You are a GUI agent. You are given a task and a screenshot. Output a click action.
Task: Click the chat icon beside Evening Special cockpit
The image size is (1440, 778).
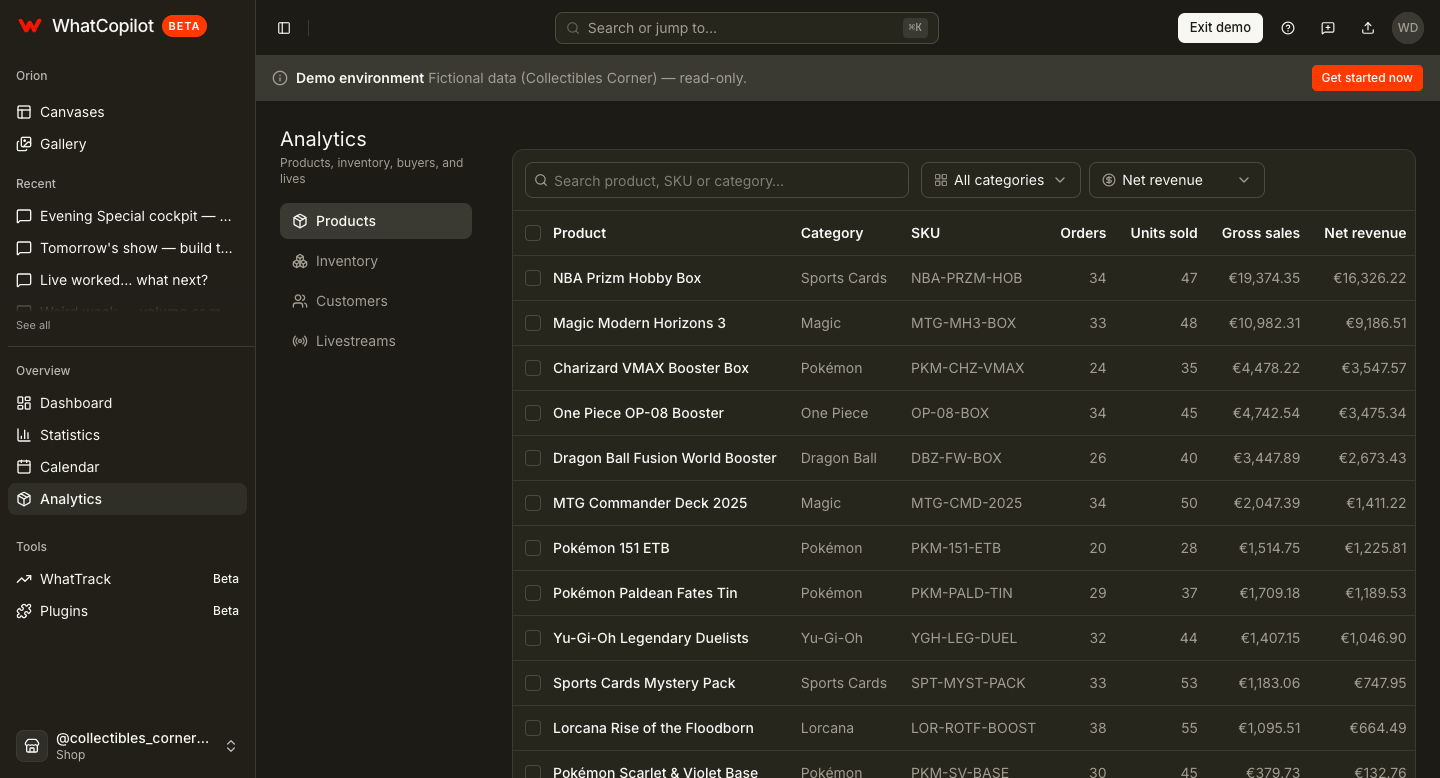click(x=24, y=216)
